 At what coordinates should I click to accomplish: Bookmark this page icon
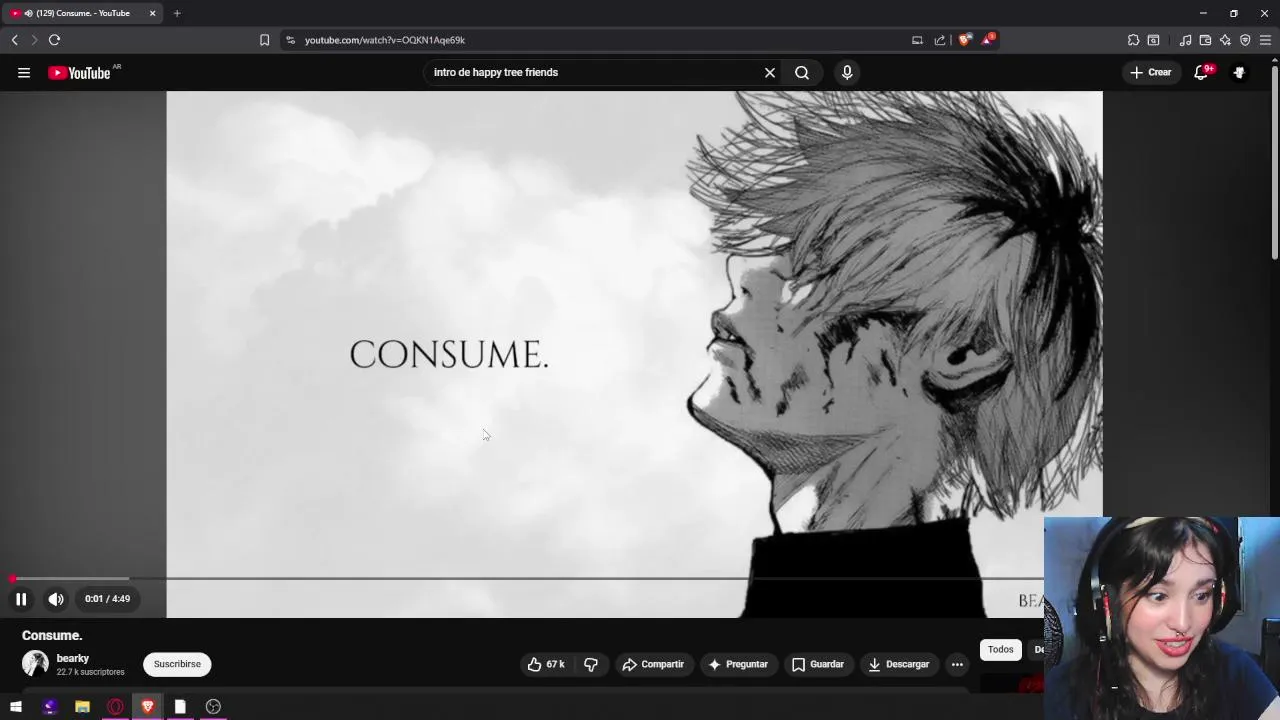point(264,40)
